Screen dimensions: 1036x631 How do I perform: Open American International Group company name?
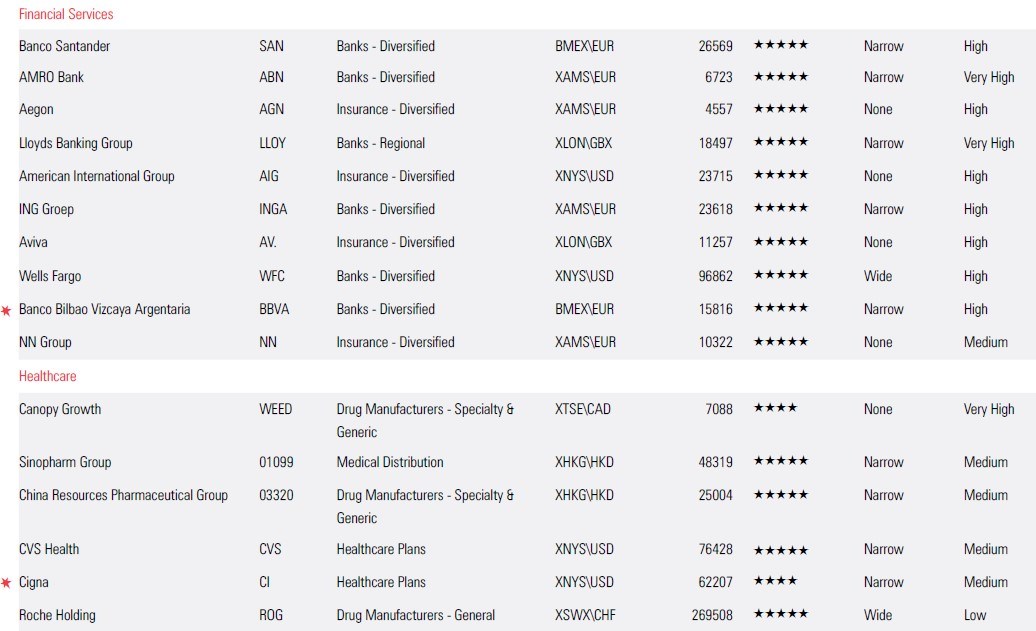pos(96,176)
